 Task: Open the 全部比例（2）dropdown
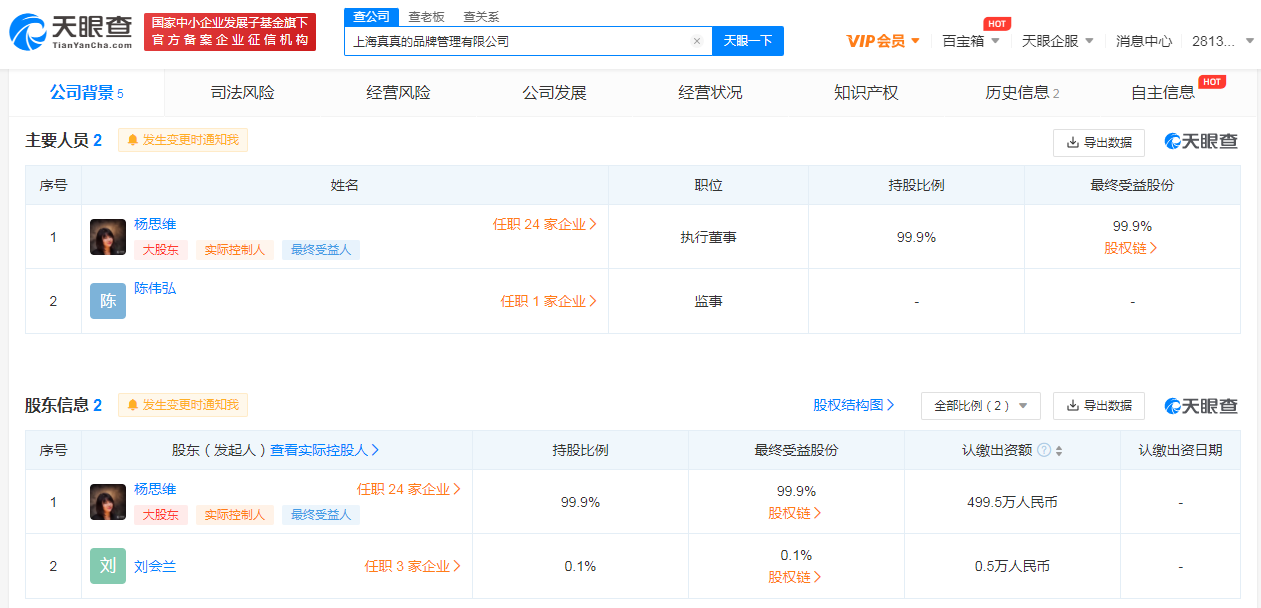[981, 406]
